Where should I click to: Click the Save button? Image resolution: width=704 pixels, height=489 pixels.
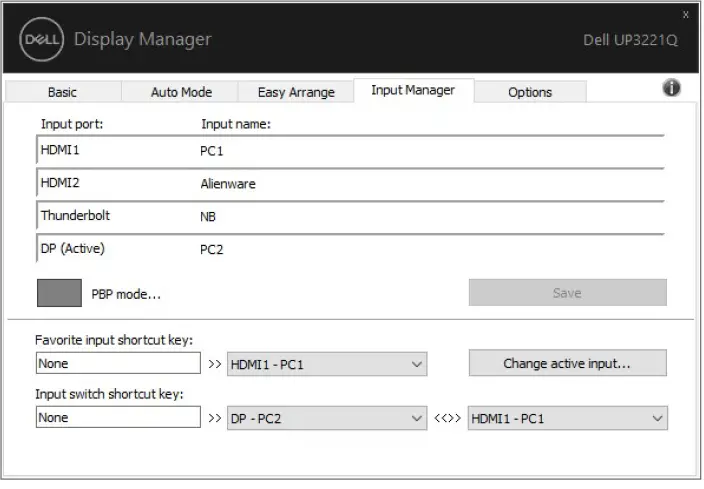click(568, 293)
